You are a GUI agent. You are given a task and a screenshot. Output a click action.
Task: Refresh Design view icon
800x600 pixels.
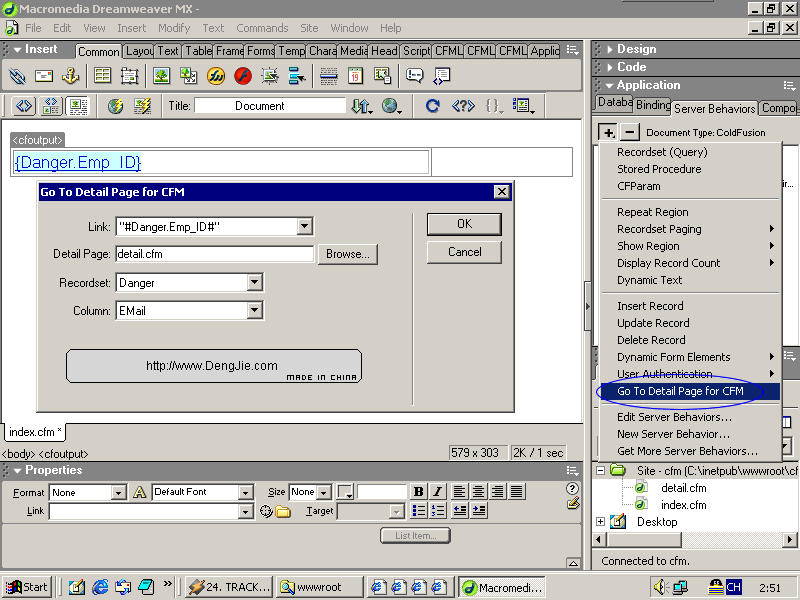[433, 106]
